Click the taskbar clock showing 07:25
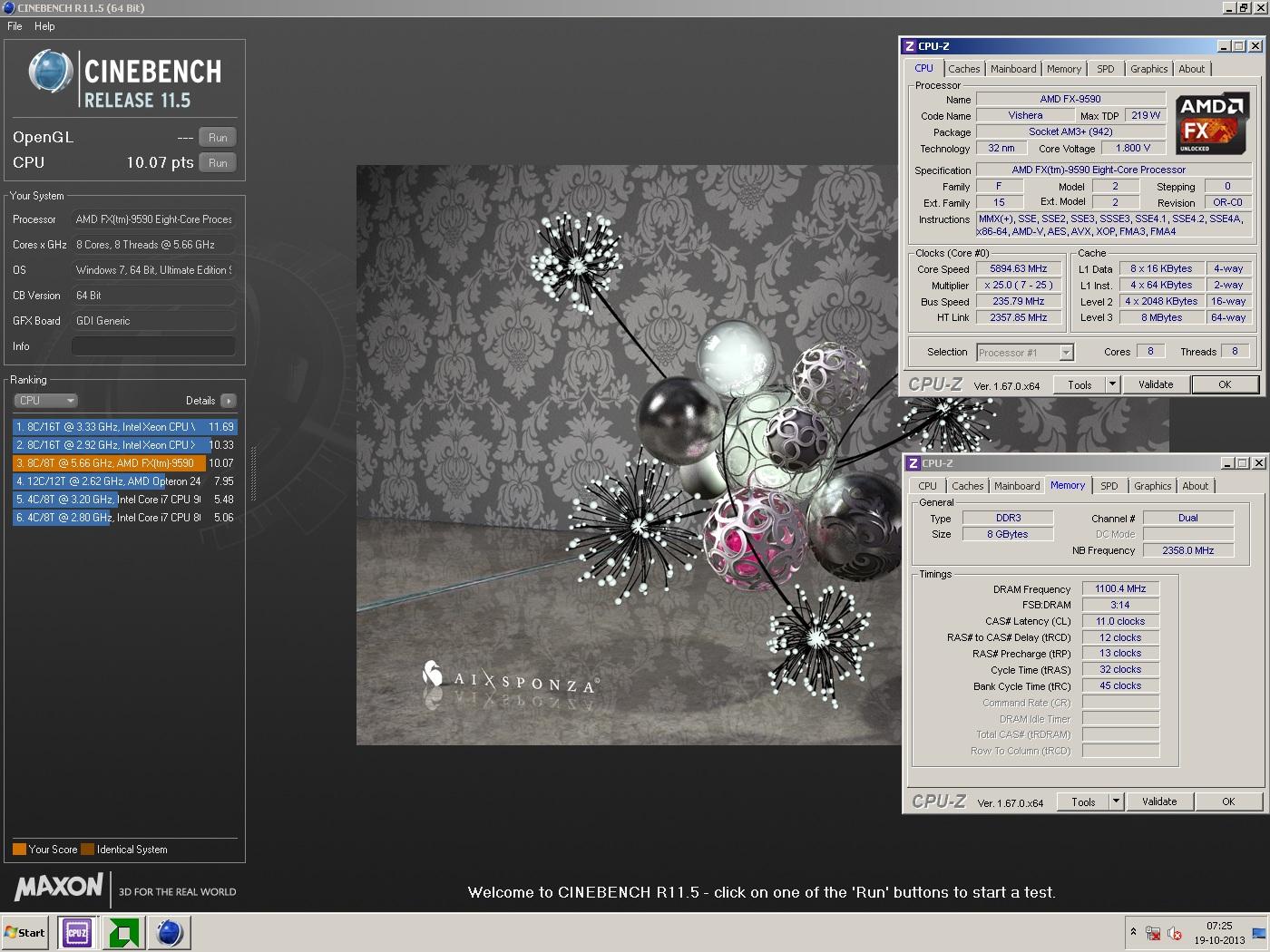The height and width of the screenshot is (952, 1270). click(1219, 933)
